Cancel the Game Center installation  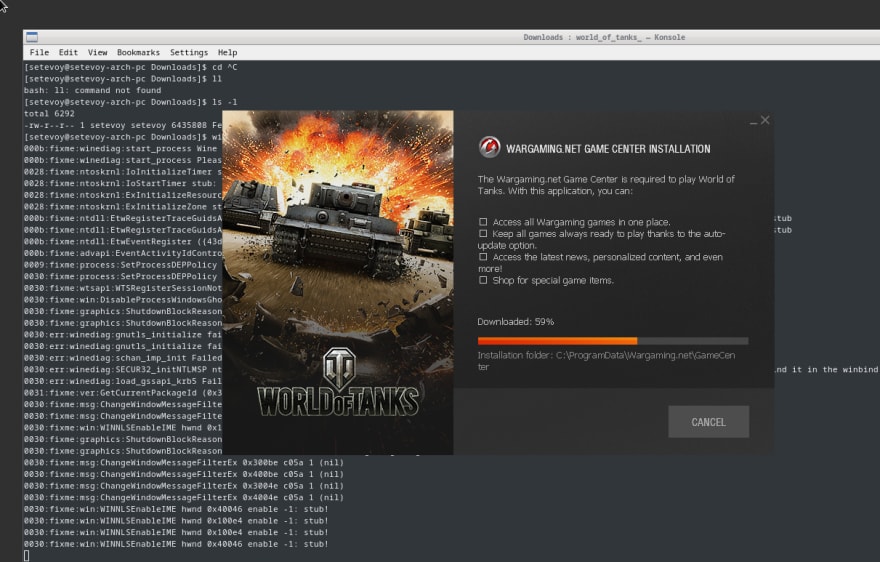click(x=708, y=422)
